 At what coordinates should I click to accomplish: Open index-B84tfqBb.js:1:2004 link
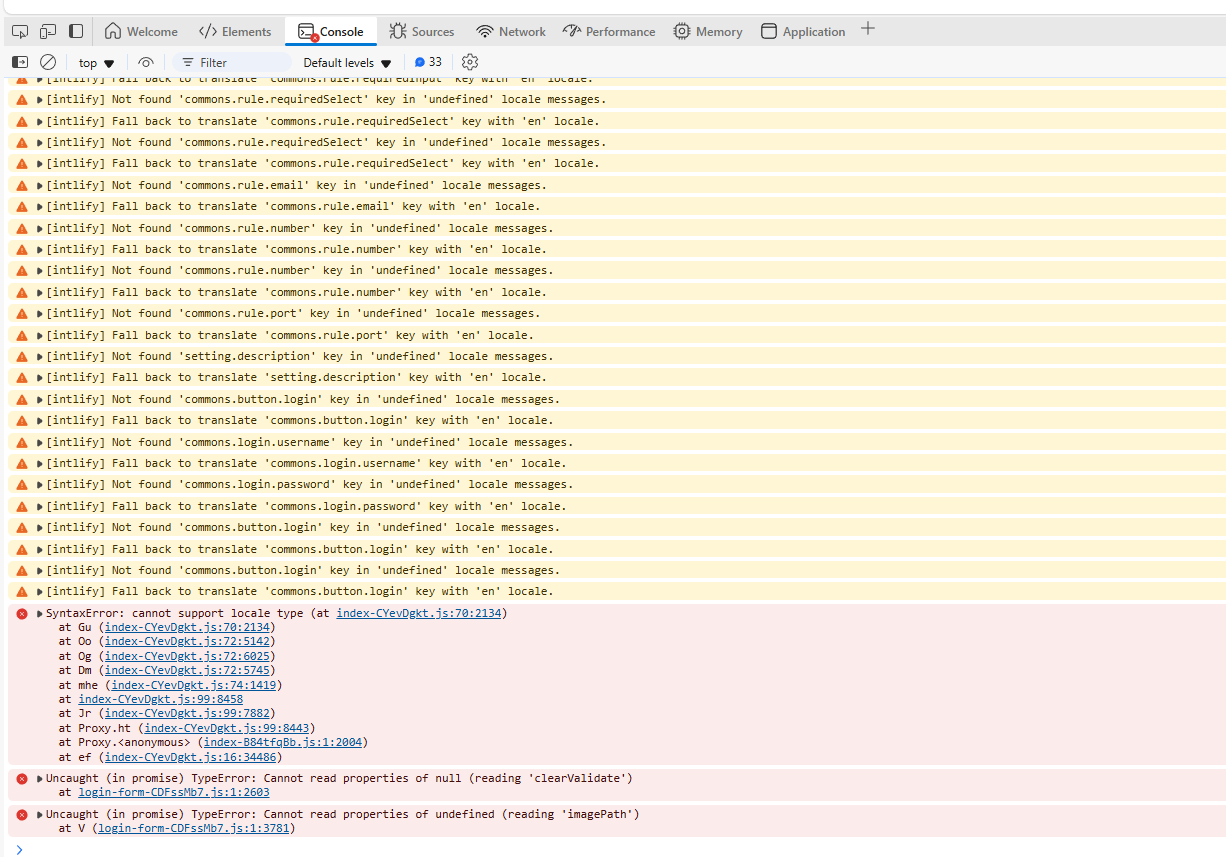283,742
